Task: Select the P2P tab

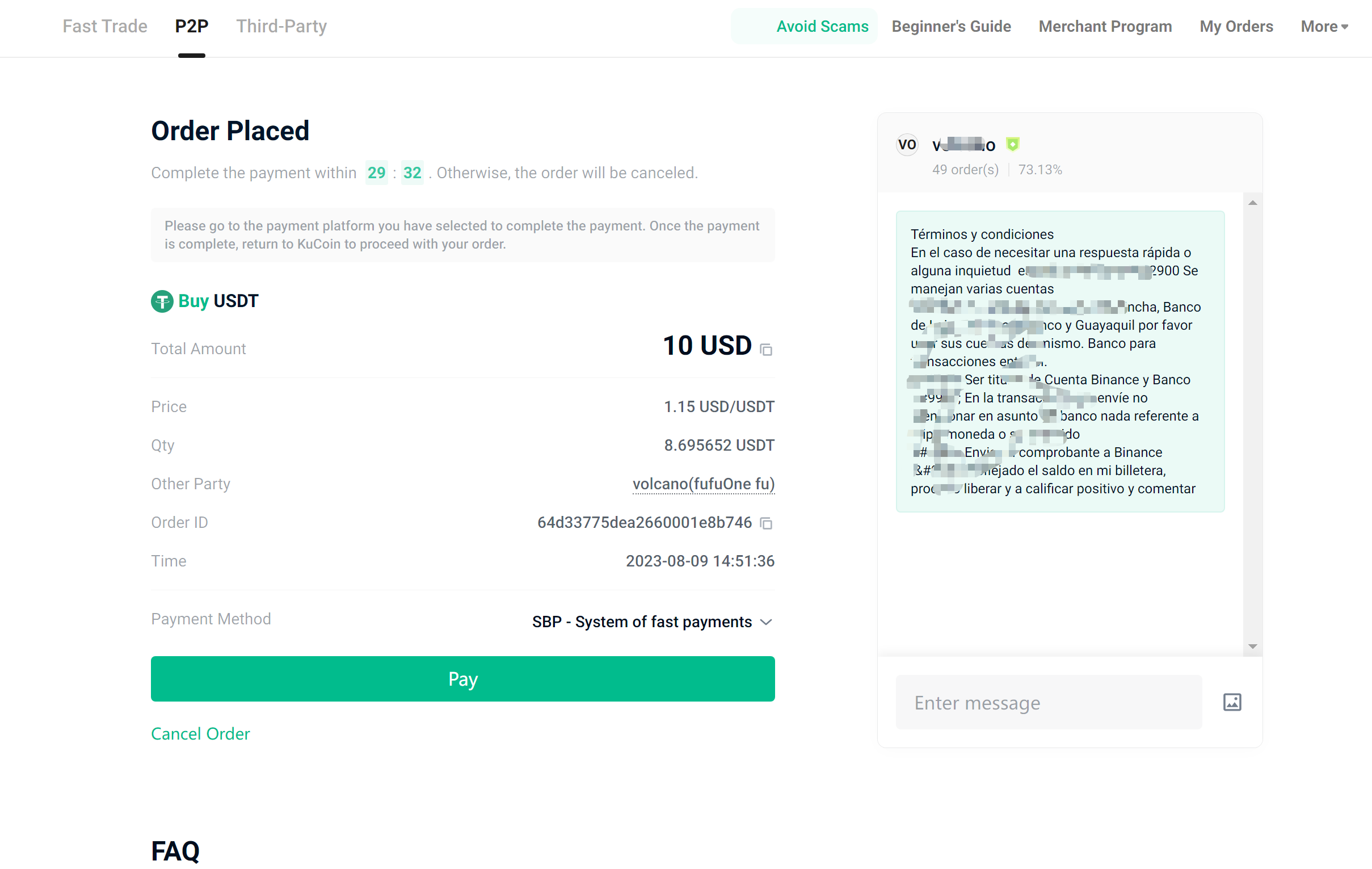Action: (x=191, y=27)
